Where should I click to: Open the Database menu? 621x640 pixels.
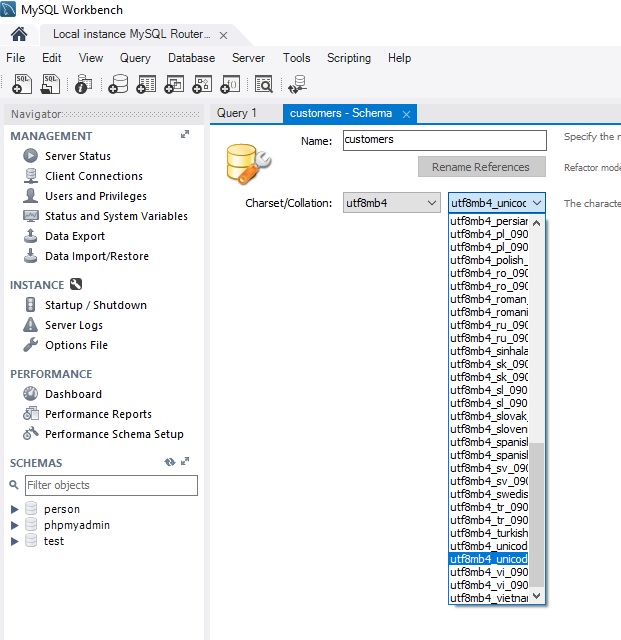191,58
